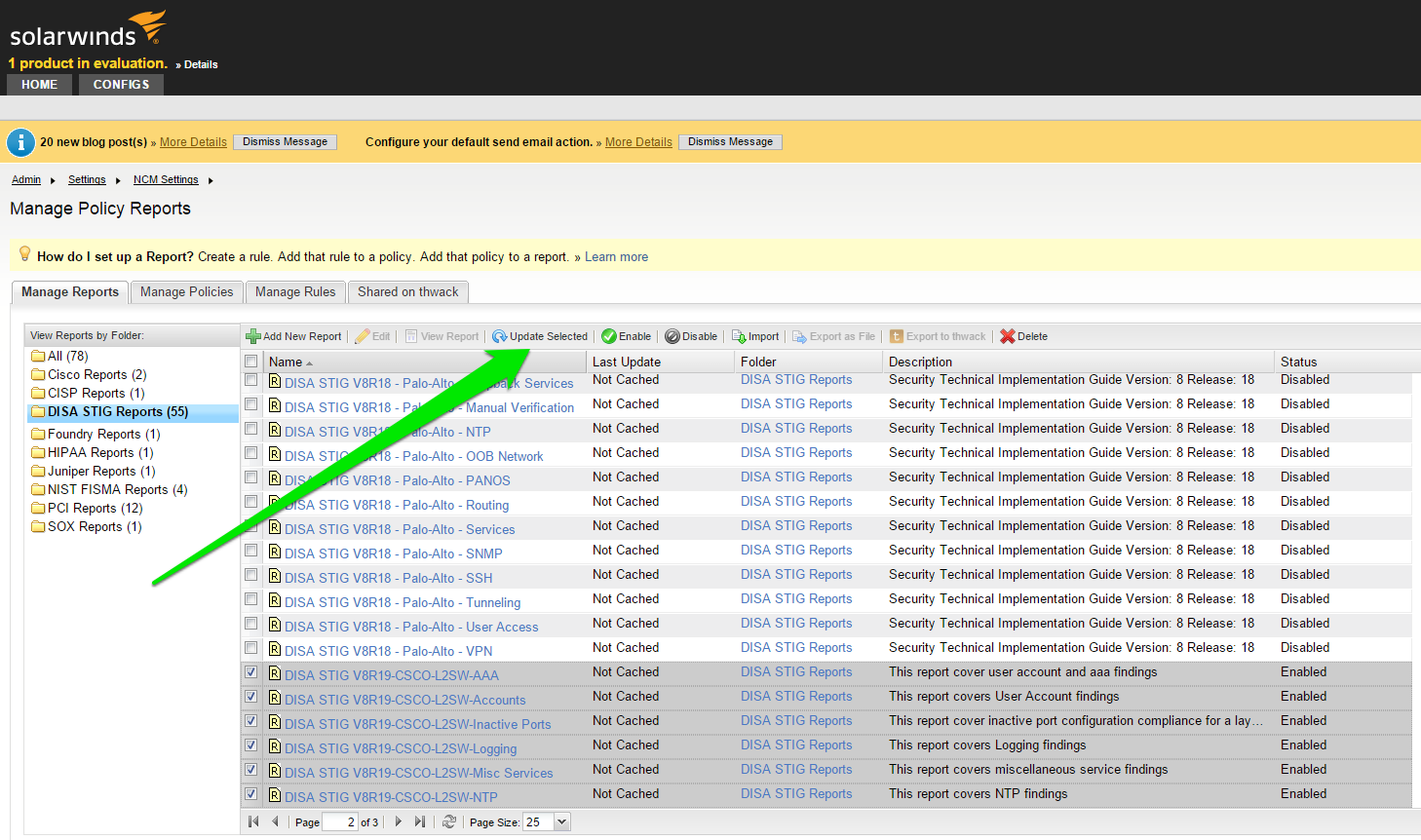This screenshot has width=1421, height=840.
Task: Uncheck the CSCO-L2SW-Accounts report checkbox
Action: click(251, 697)
